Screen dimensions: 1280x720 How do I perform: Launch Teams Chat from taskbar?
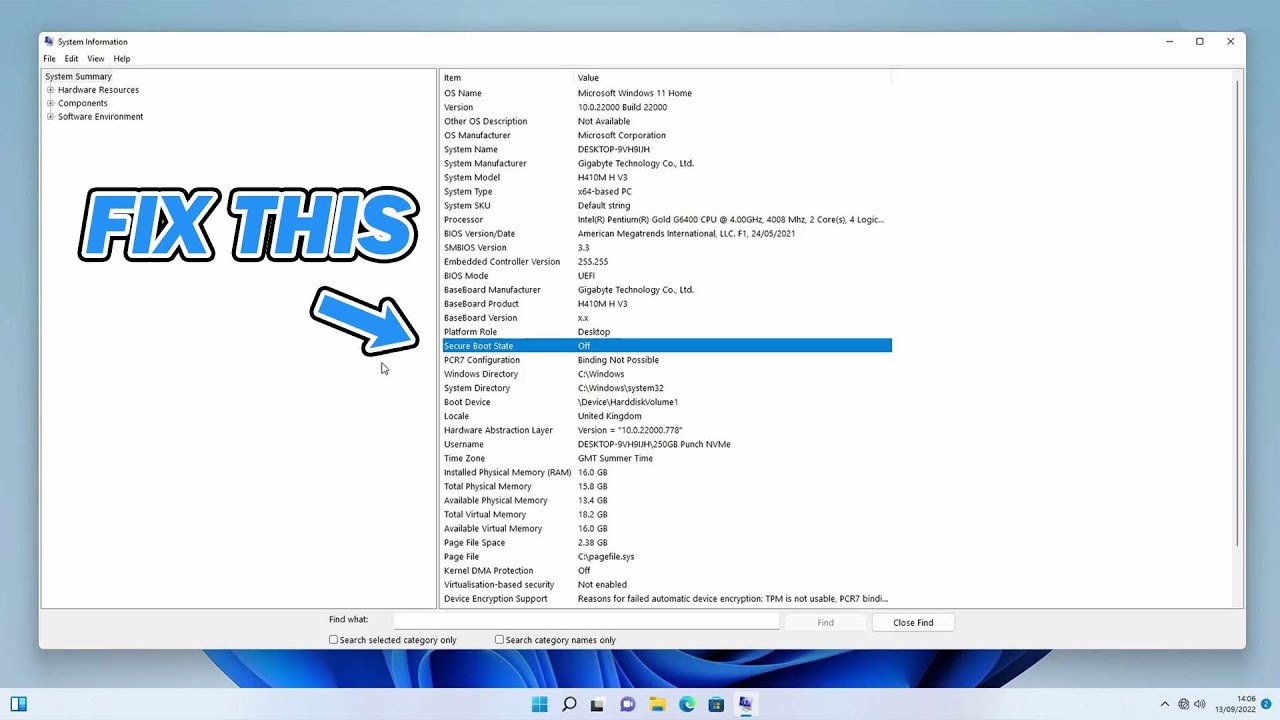[628, 704]
